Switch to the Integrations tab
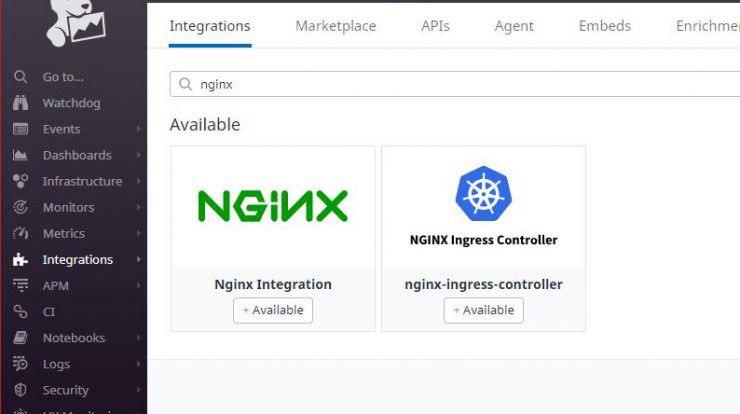The image size is (740, 414). [210, 26]
